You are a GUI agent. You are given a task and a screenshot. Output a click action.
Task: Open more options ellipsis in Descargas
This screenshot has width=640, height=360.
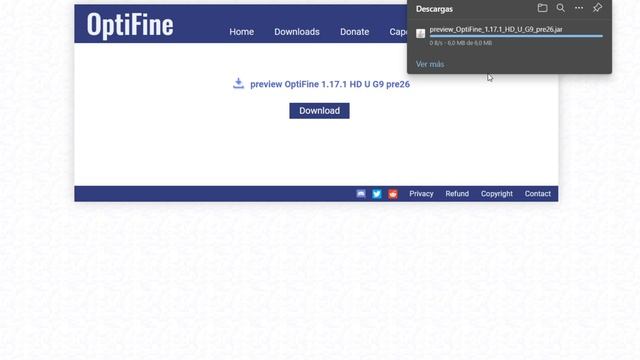pyautogui.click(x=579, y=8)
